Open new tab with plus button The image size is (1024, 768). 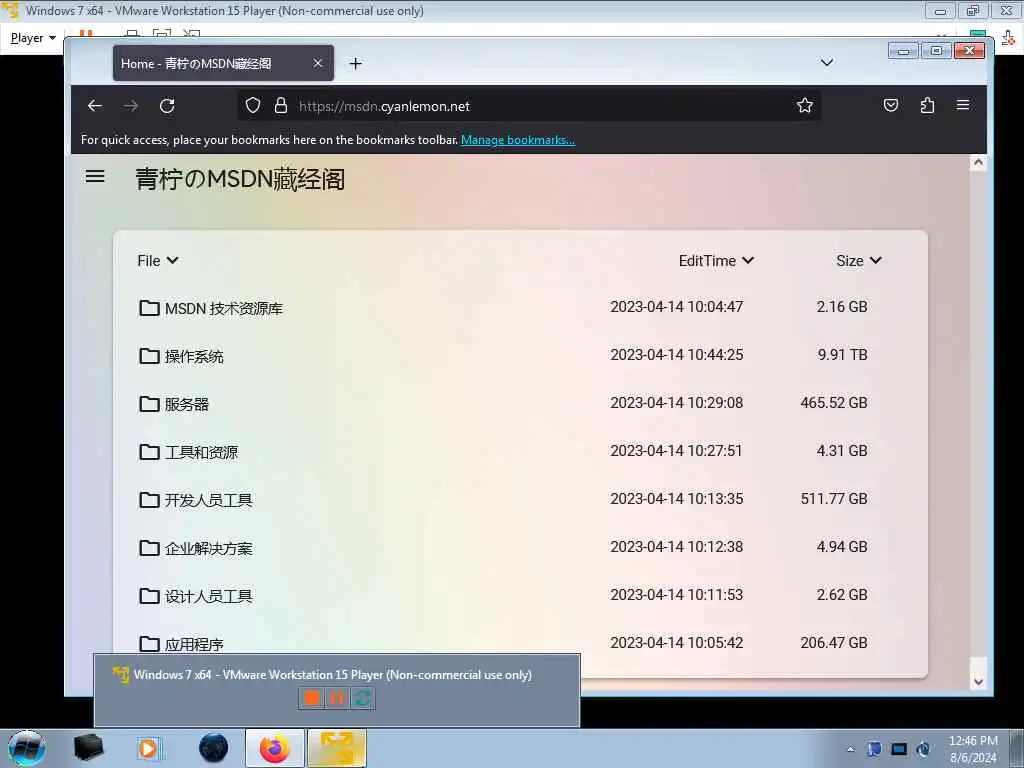click(x=355, y=63)
